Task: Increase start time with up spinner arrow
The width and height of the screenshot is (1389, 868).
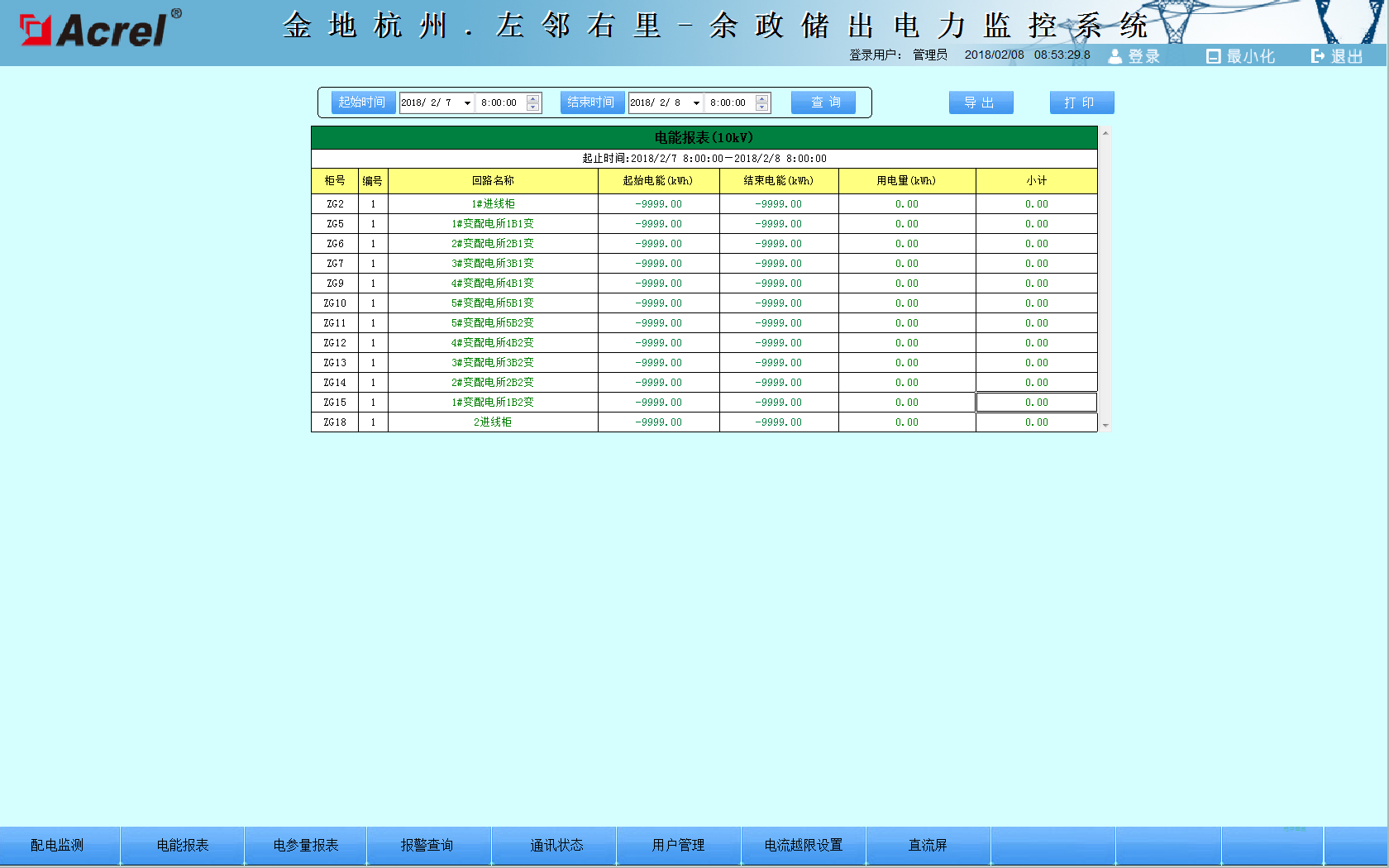Action: tap(533, 98)
